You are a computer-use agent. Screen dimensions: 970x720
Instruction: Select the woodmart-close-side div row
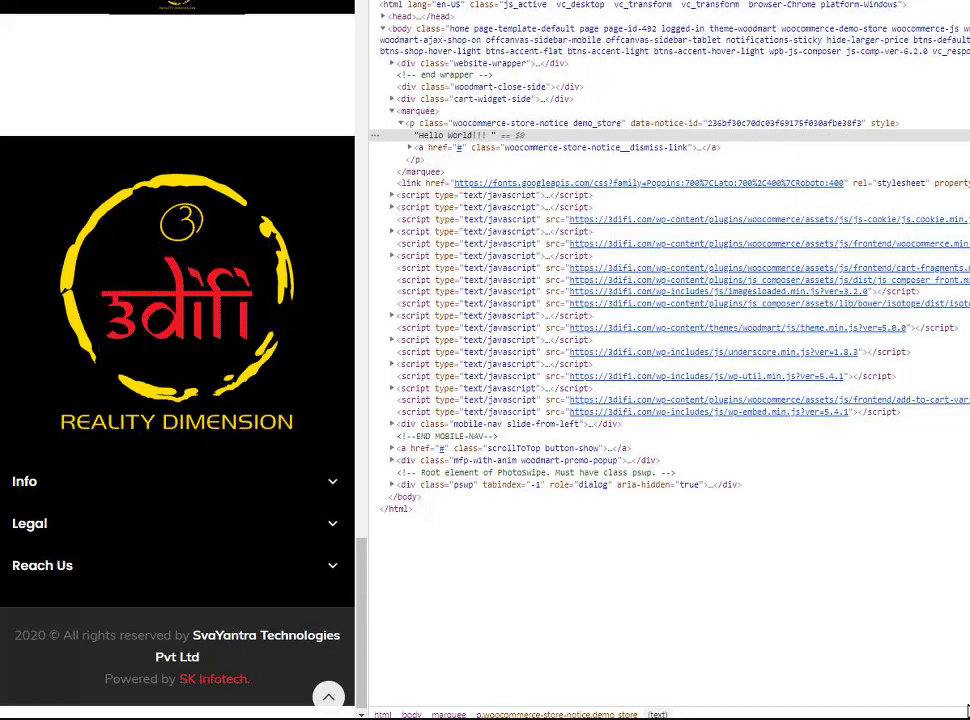click(490, 87)
